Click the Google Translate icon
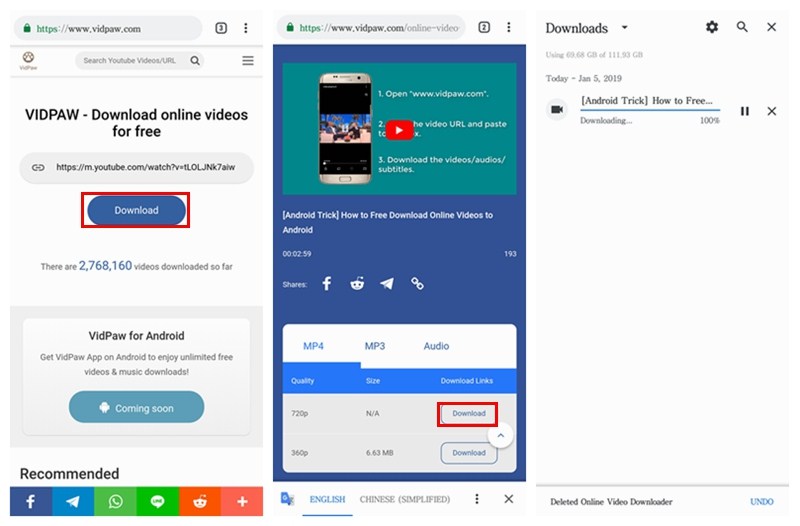 (x=287, y=499)
